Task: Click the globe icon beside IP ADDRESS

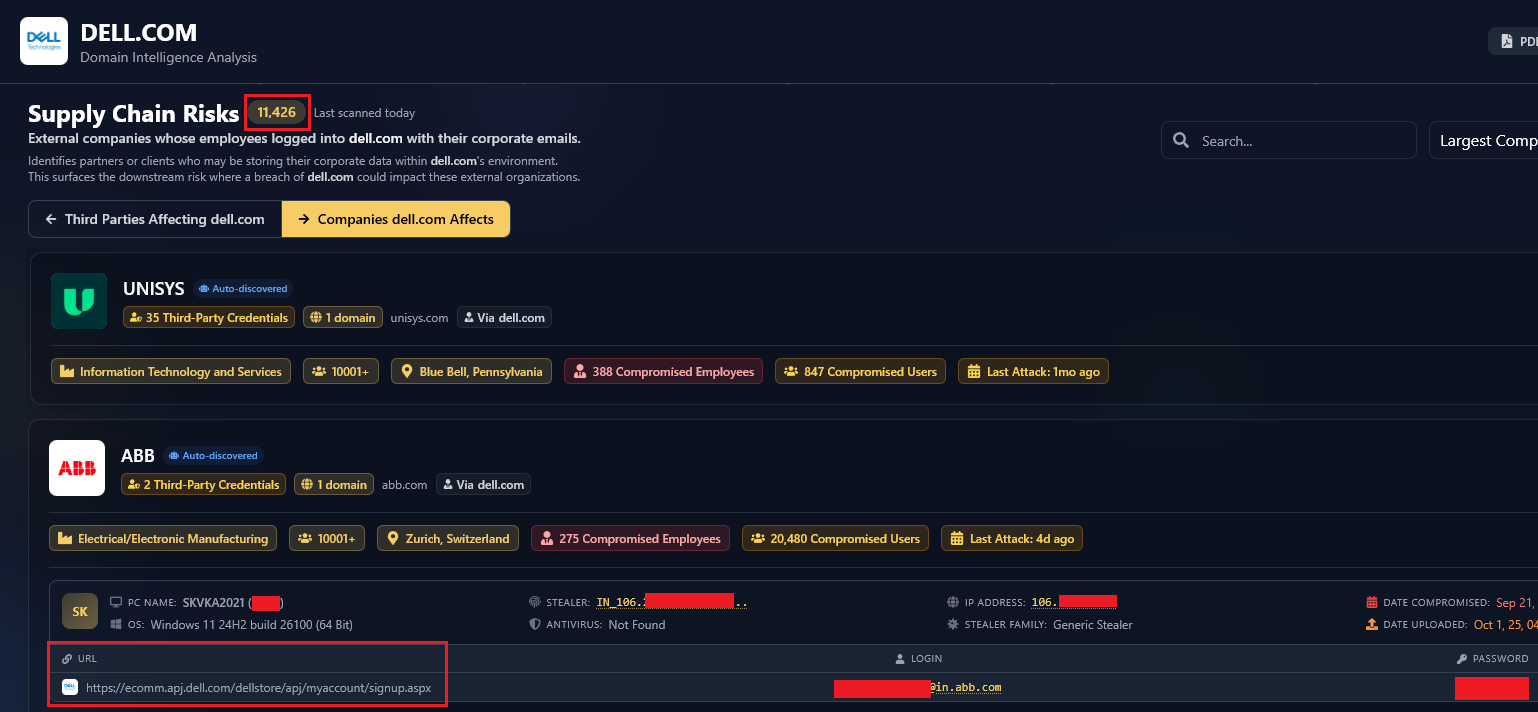Action: (x=953, y=603)
